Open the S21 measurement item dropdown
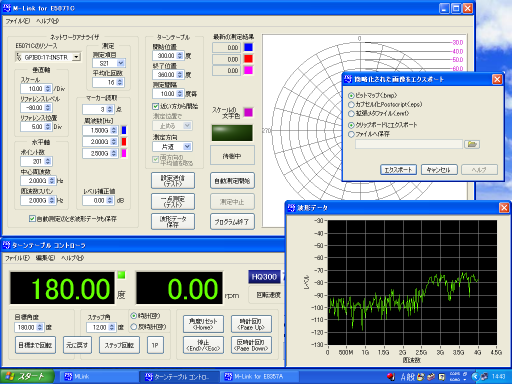Screen dimensions: 512x384 [121, 63]
